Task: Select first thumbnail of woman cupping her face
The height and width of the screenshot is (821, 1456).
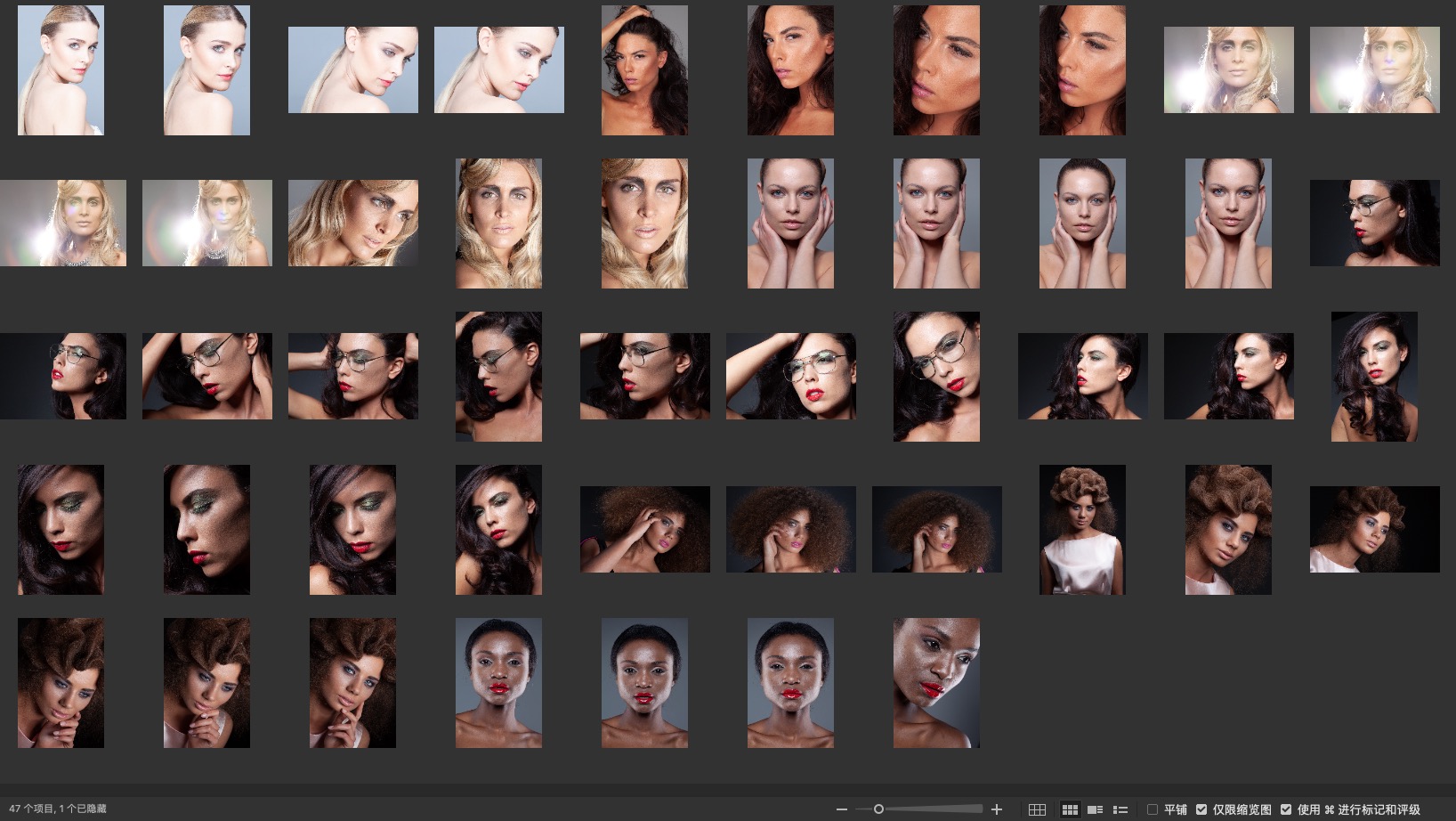Action: (x=790, y=224)
